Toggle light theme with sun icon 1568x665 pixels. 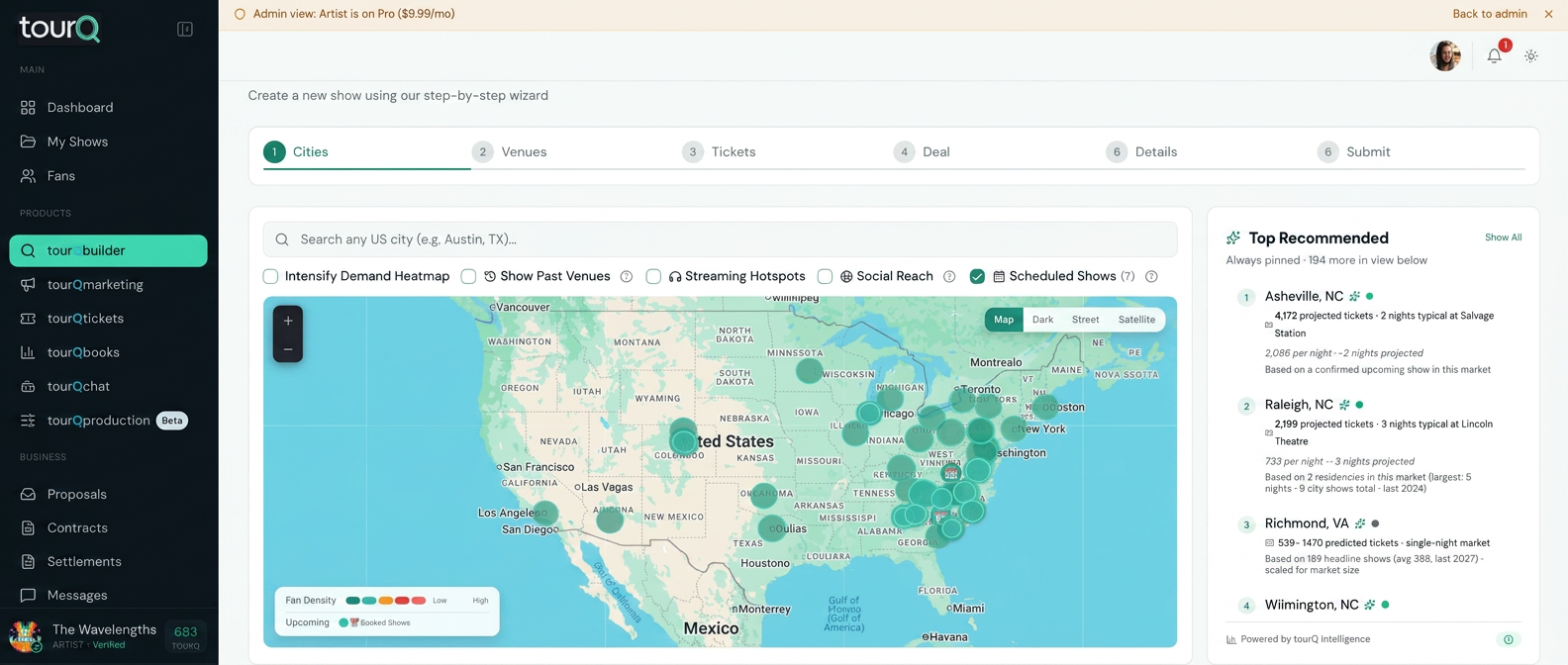click(x=1531, y=55)
